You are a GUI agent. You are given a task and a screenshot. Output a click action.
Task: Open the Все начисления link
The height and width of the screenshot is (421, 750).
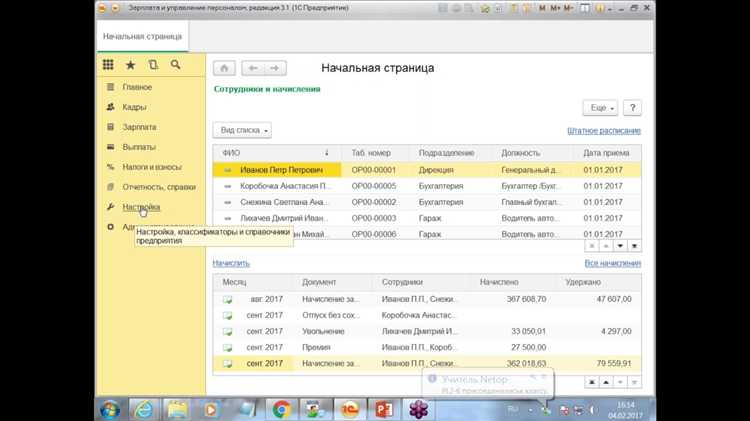pos(613,263)
